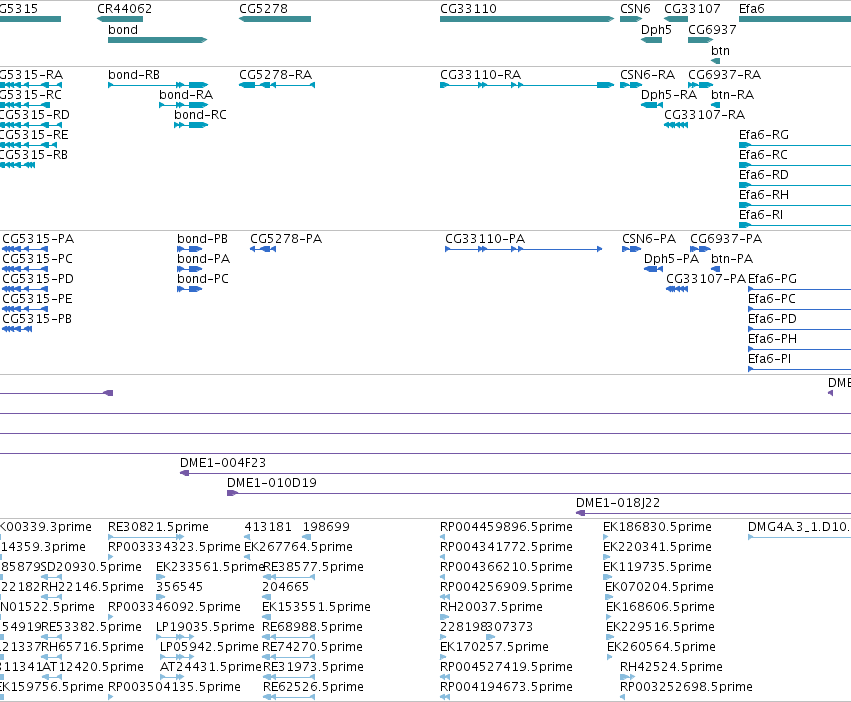The width and height of the screenshot is (851, 702).
Task: Click the CG5315-PA protein glyph
Action: pos(25,249)
